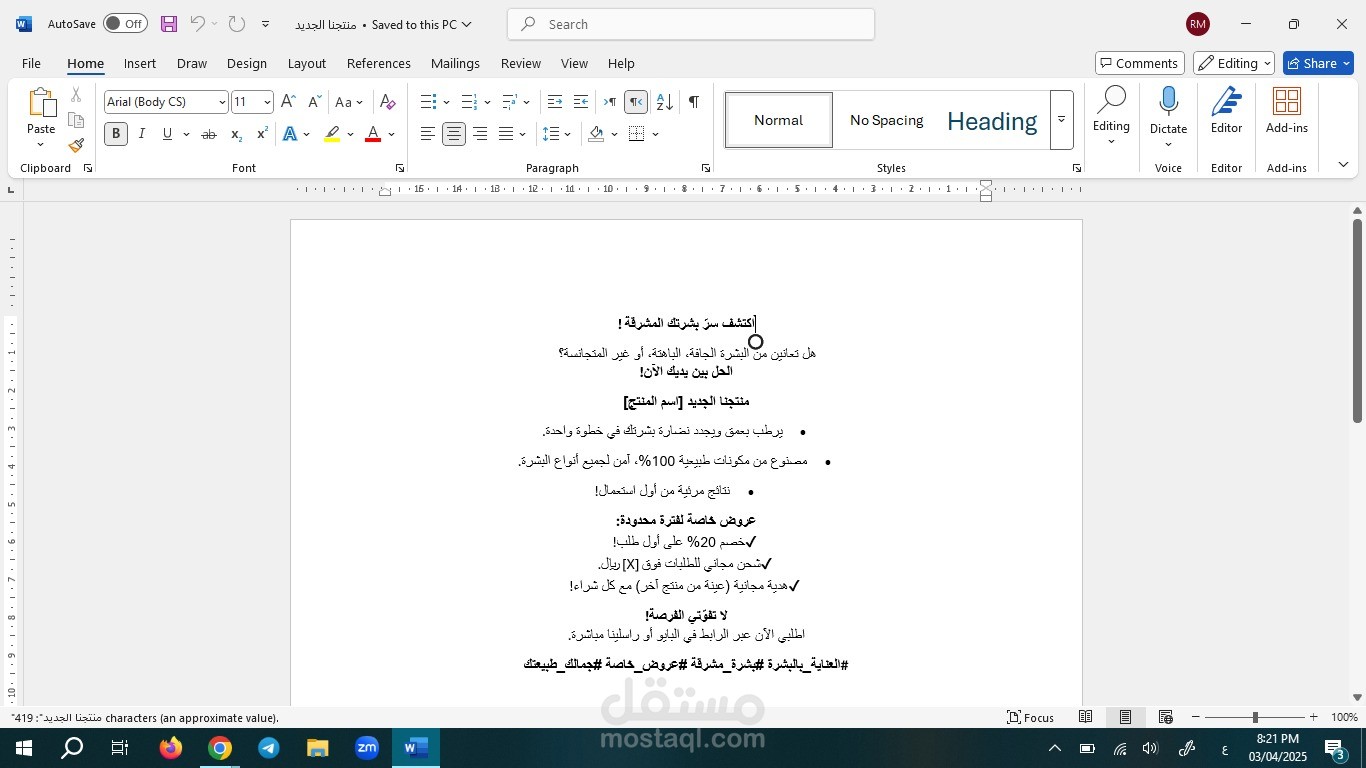Apply superscript formatting
The image size is (1366, 768).
262,134
